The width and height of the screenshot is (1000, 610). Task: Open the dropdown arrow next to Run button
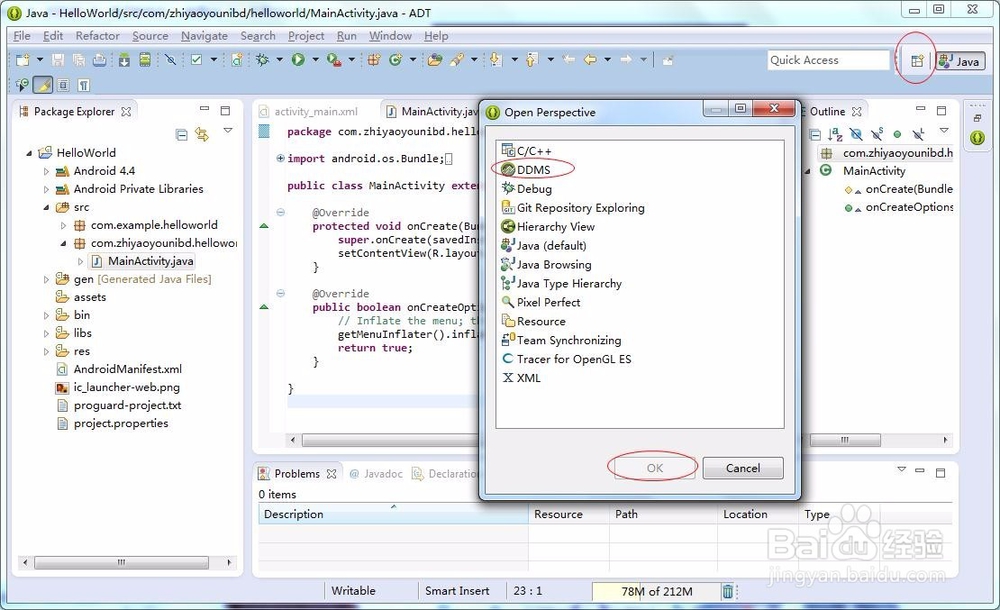(315, 60)
